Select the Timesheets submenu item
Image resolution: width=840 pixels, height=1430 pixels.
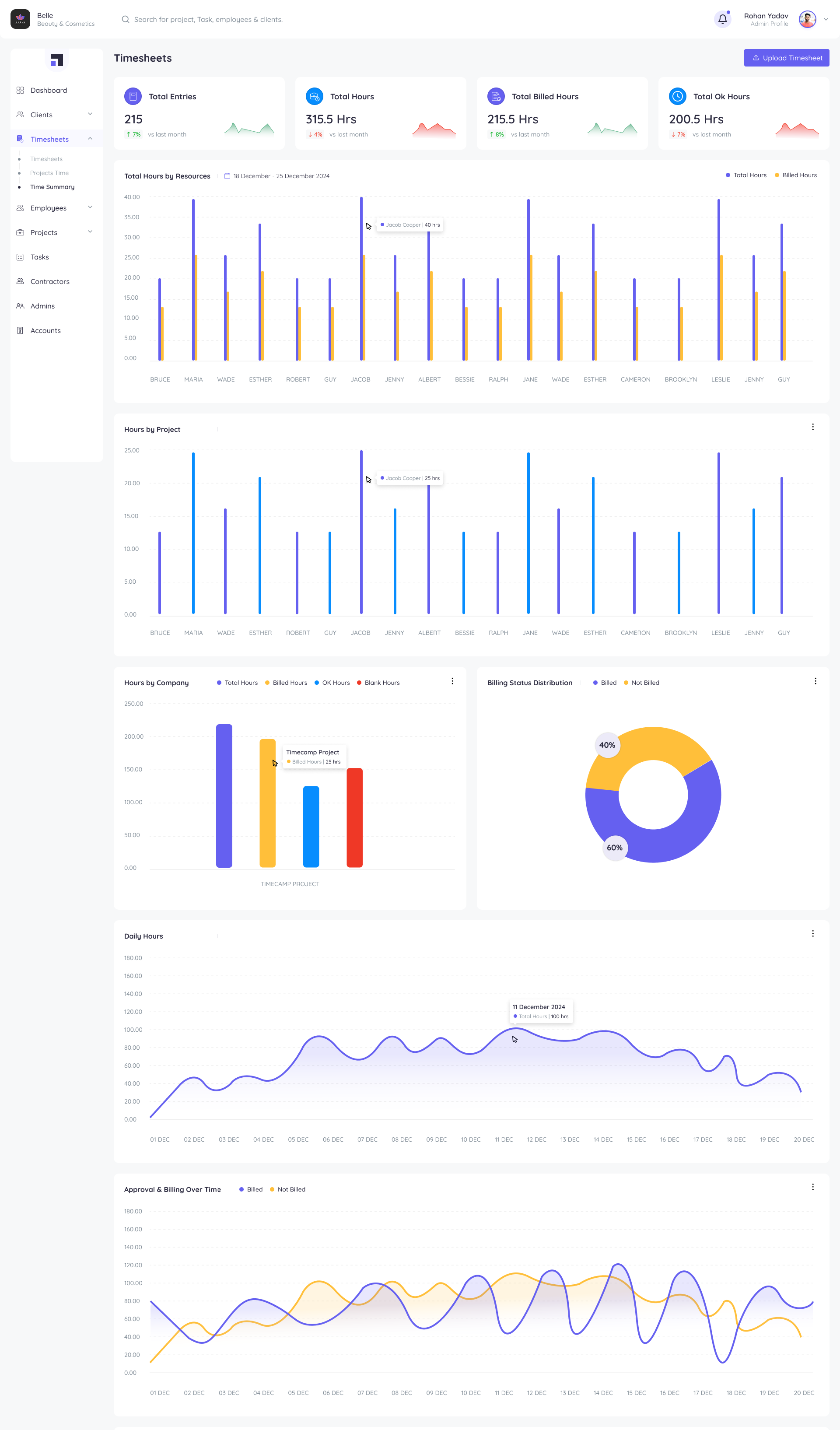click(x=46, y=158)
